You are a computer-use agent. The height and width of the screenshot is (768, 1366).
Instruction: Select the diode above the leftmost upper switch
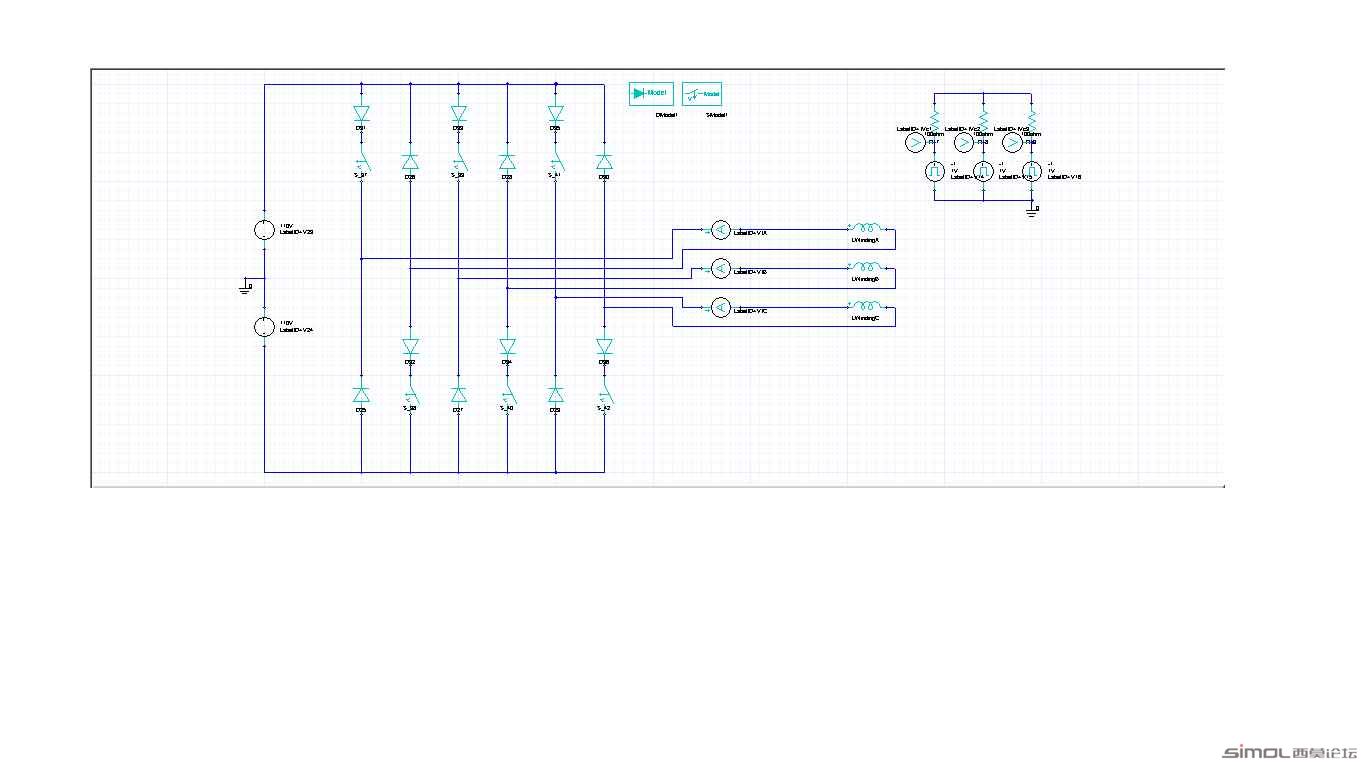coord(361,113)
